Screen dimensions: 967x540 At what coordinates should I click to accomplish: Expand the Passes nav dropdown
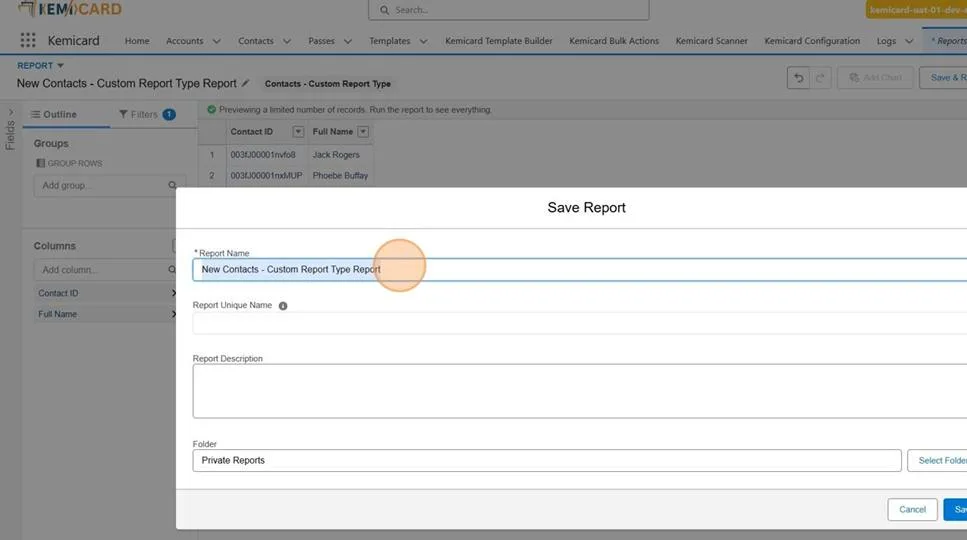point(348,41)
